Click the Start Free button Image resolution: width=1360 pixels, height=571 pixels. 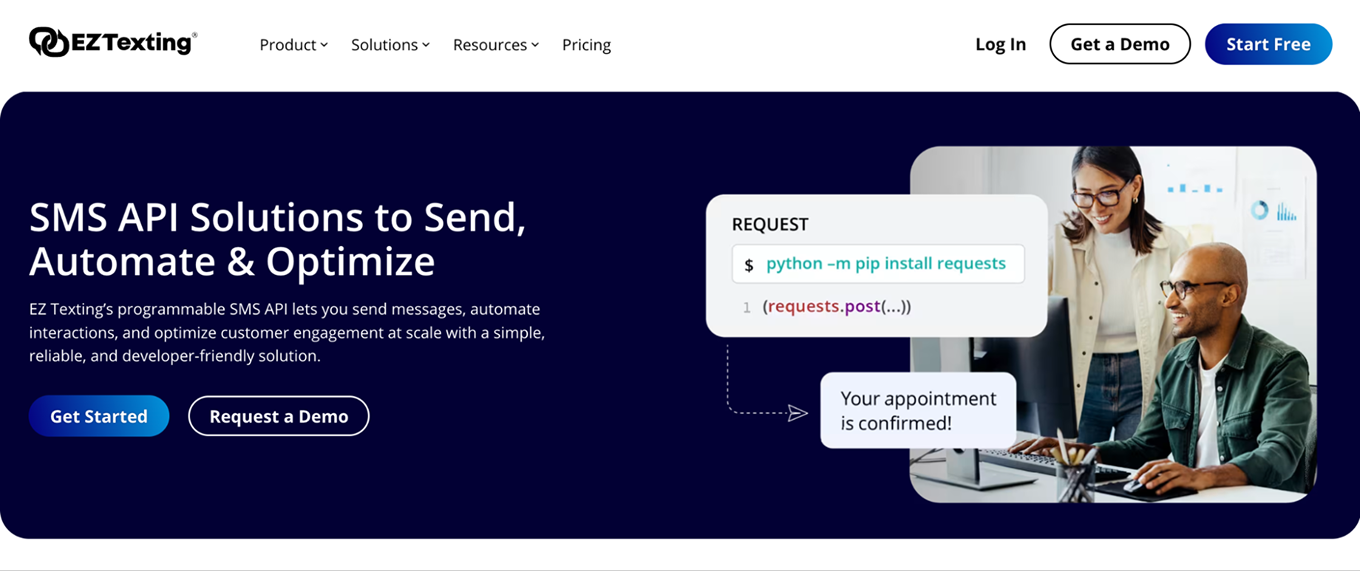1268,44
